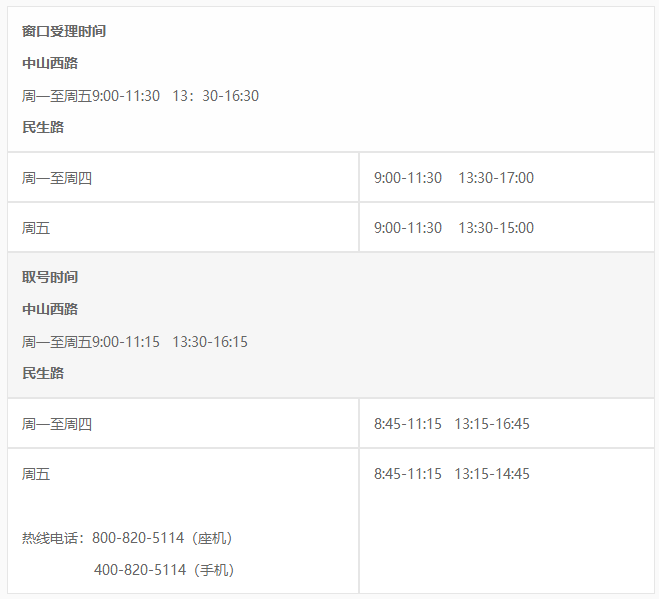The image size is (659, 599).
Task: Click the 窗口受理时间 heading
Action: coord(64,31)
